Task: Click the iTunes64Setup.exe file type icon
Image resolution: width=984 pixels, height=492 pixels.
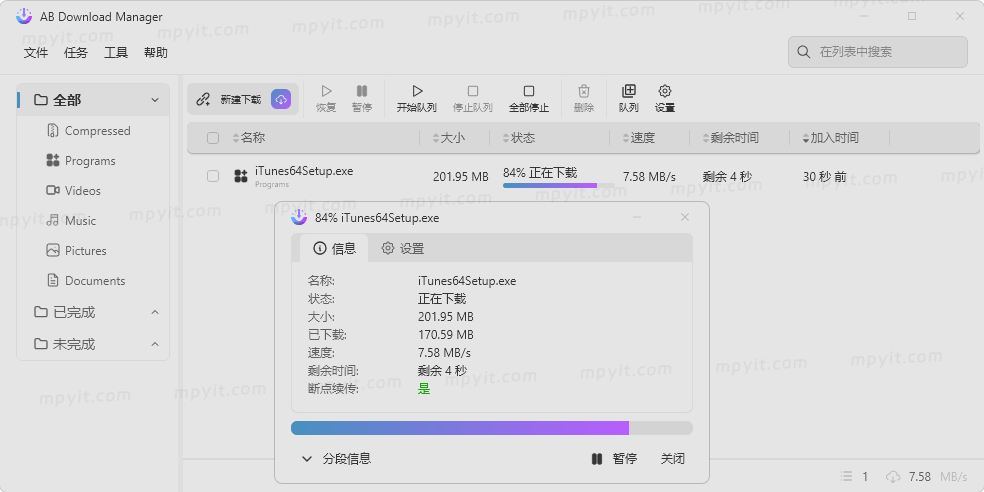Action: (x=241, y=176)
